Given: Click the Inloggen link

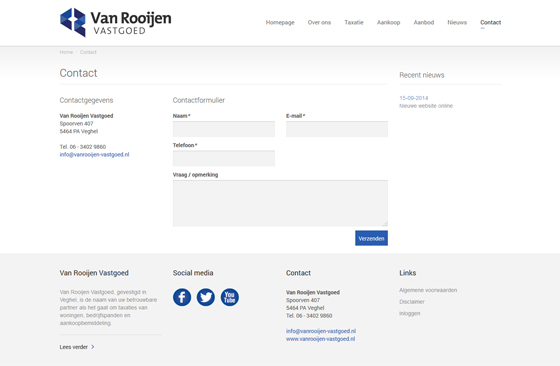Looking at the screenshot, I should pyautogui.click(x=410, y=314).
